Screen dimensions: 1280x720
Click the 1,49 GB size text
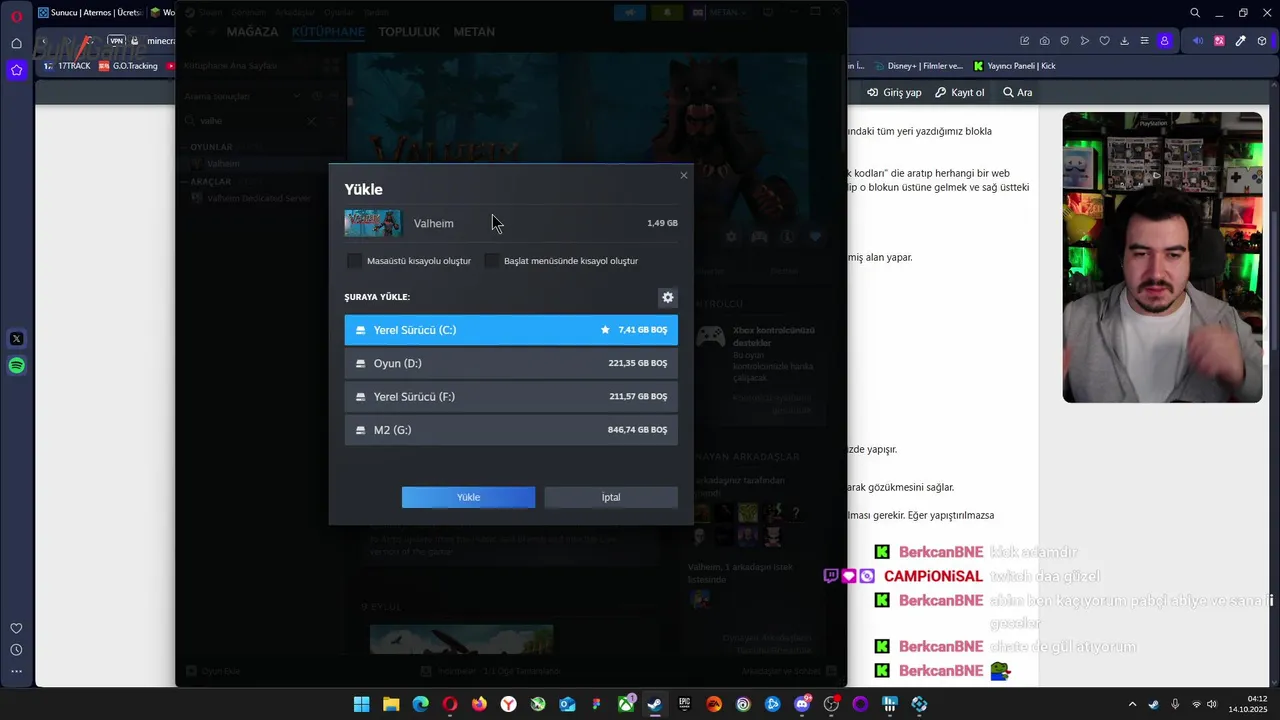click(662, 223)
